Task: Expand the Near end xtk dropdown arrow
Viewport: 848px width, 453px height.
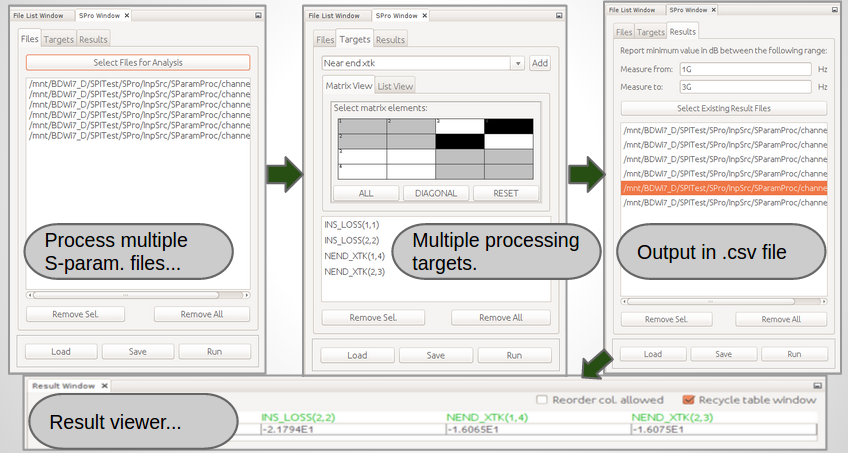Action: pos(517,63)
